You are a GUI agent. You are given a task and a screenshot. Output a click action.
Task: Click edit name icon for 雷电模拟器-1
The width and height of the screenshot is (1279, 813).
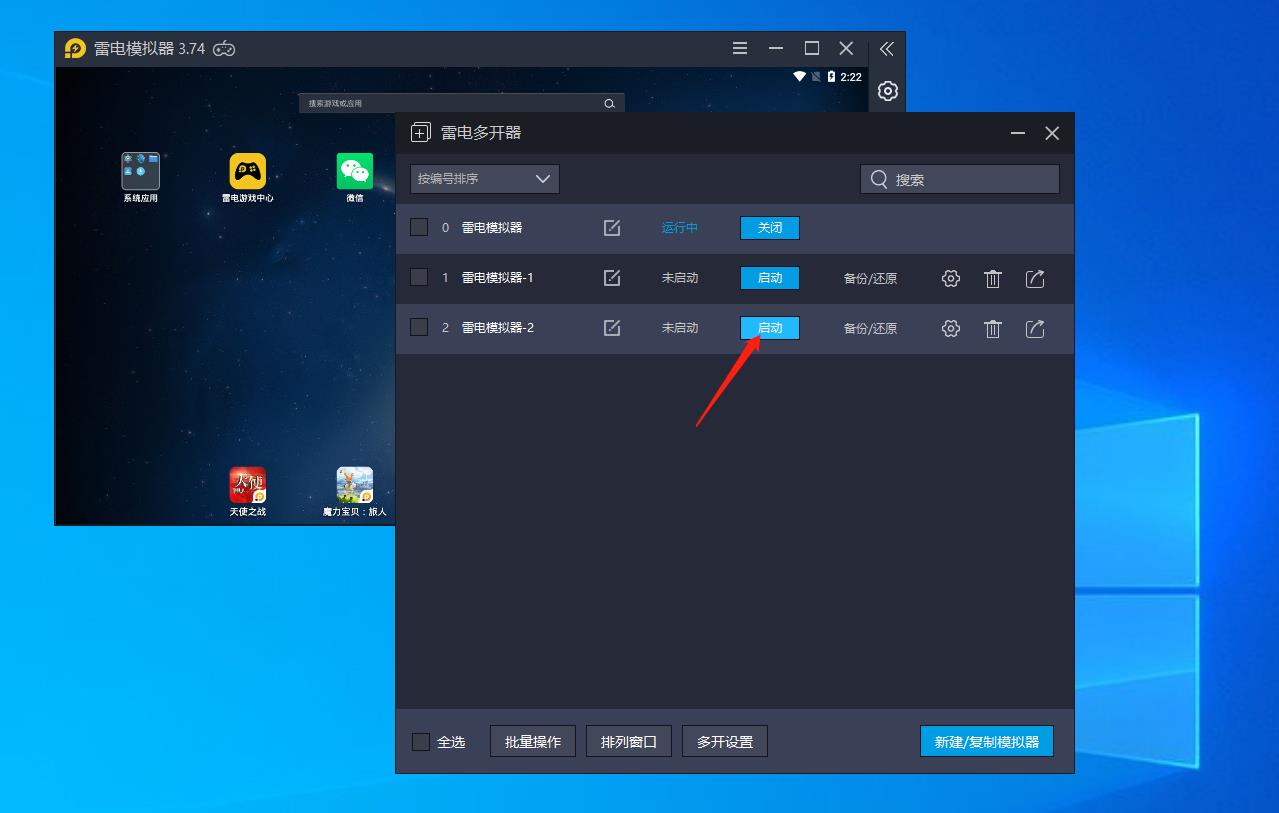(612, 278)
